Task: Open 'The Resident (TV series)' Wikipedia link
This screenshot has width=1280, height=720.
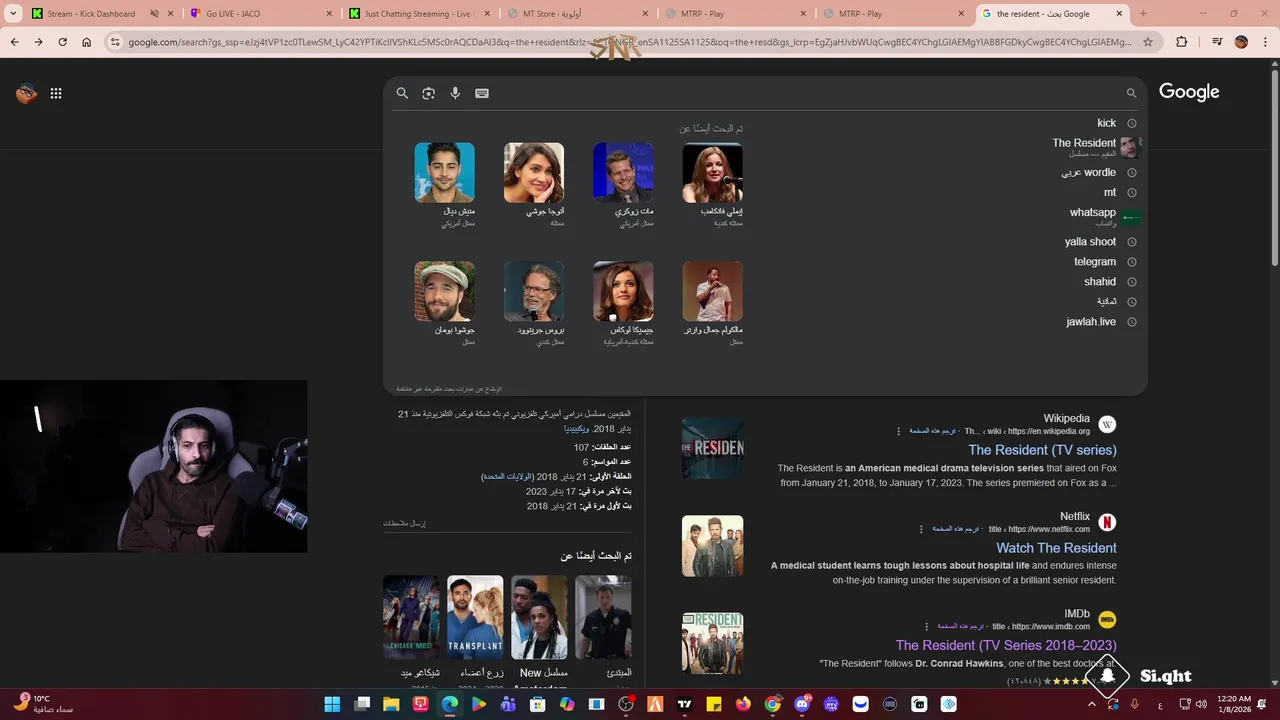Action: point(1042,450)
